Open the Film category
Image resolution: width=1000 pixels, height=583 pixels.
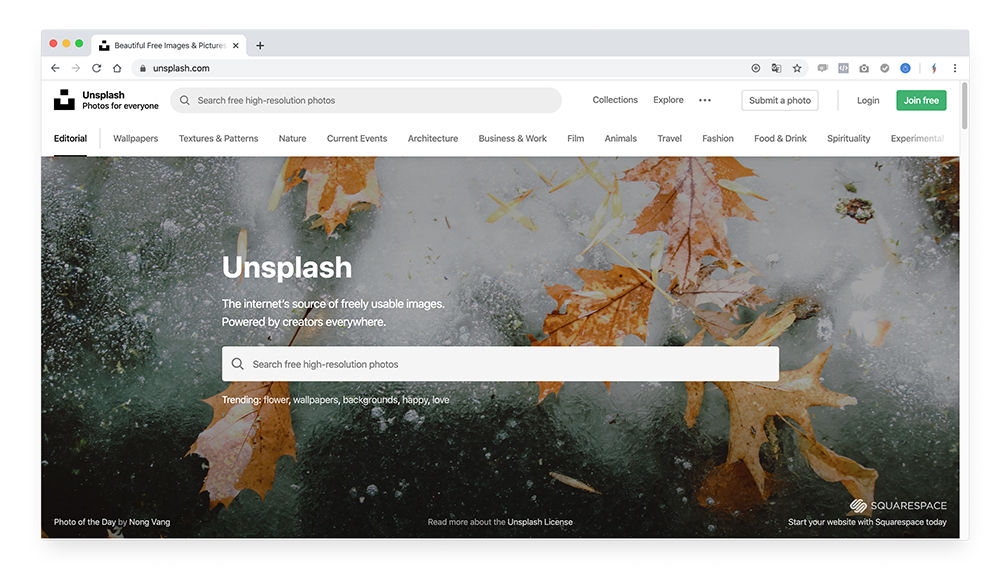[575, 138]
